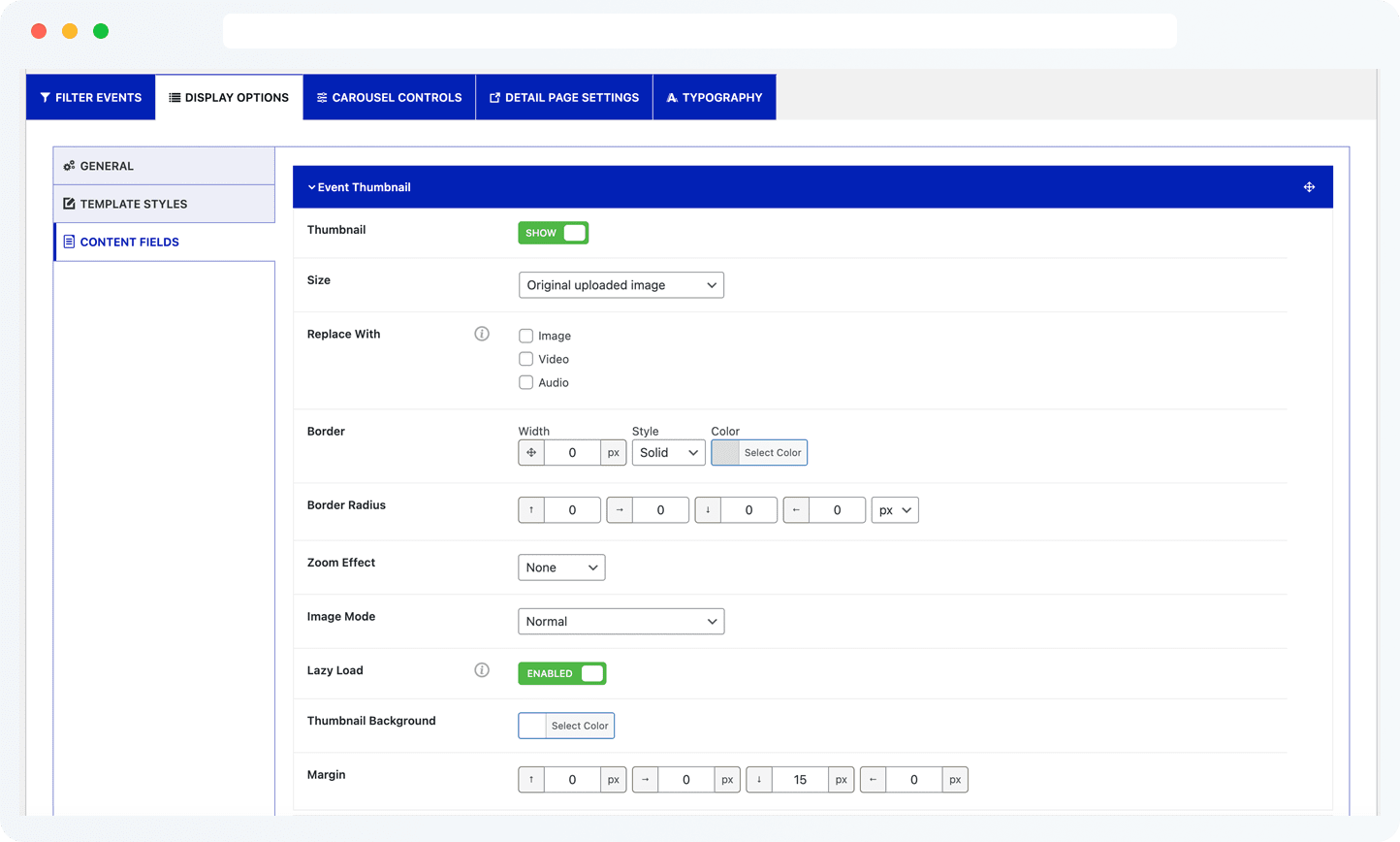Image resolution: width=1400 pixels, height=842 pixels.
Task: Check the Image checkbox
Action: point(525,336)
